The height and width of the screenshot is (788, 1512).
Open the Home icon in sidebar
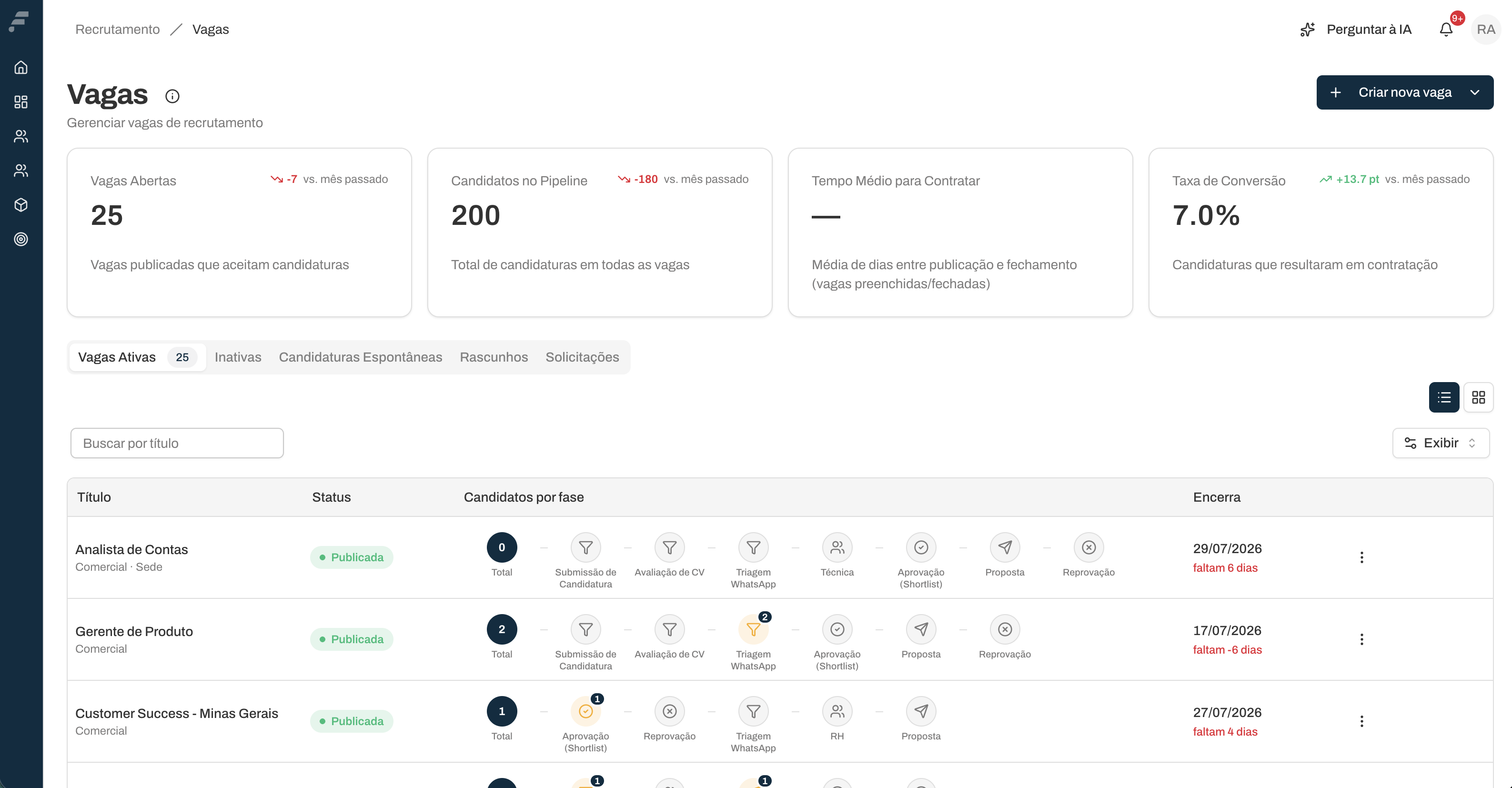pos(21,68)
